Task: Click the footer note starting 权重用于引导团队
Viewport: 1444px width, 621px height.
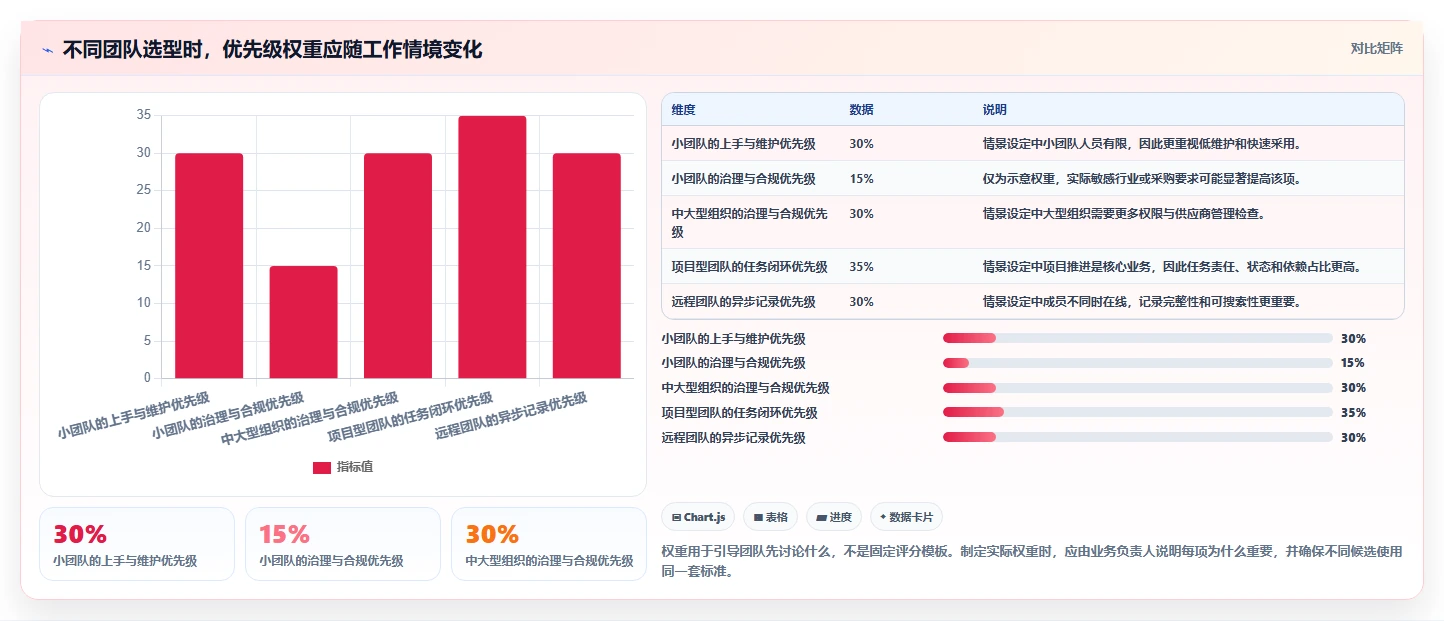Action: 1032,561
